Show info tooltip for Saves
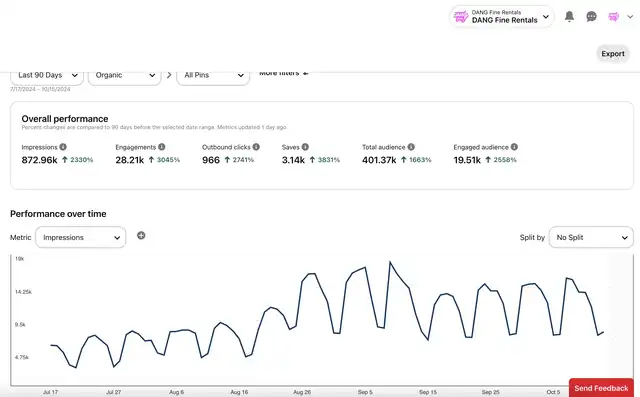 pos(305,147)
